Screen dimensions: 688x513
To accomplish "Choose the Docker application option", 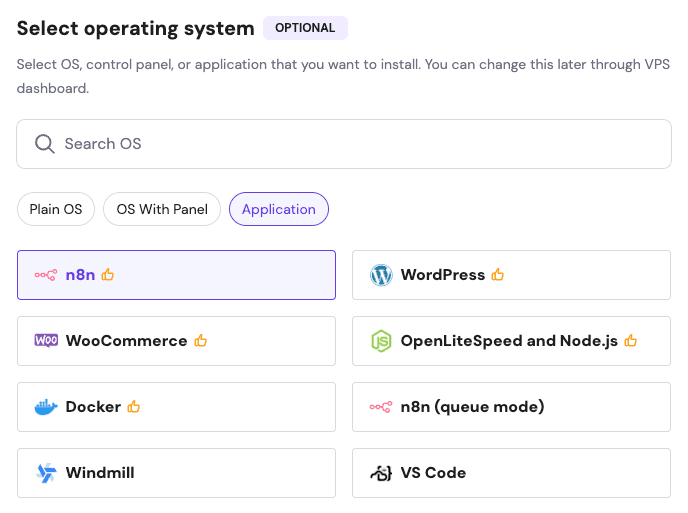I will 176,407.
